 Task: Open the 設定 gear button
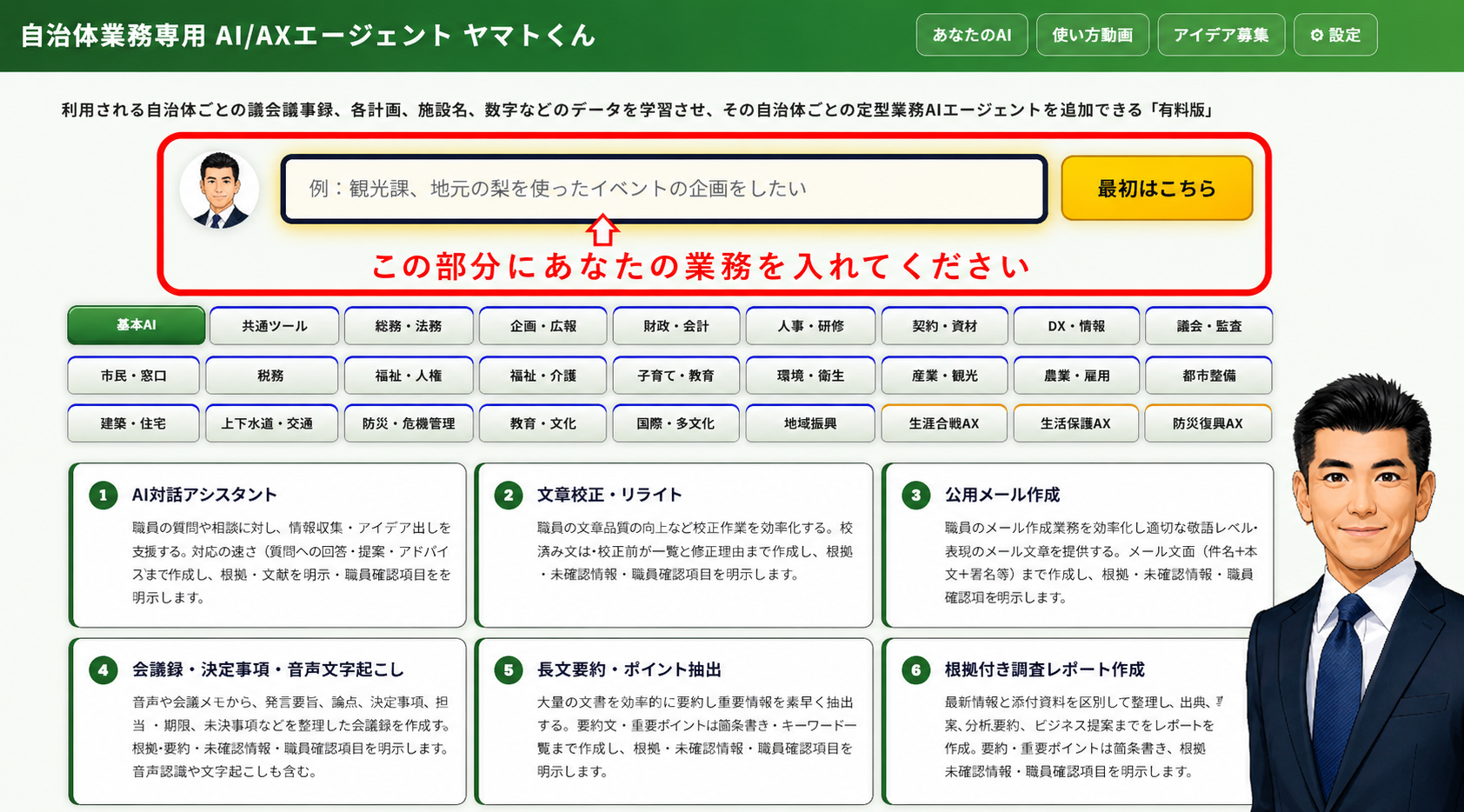point(1335,35)
